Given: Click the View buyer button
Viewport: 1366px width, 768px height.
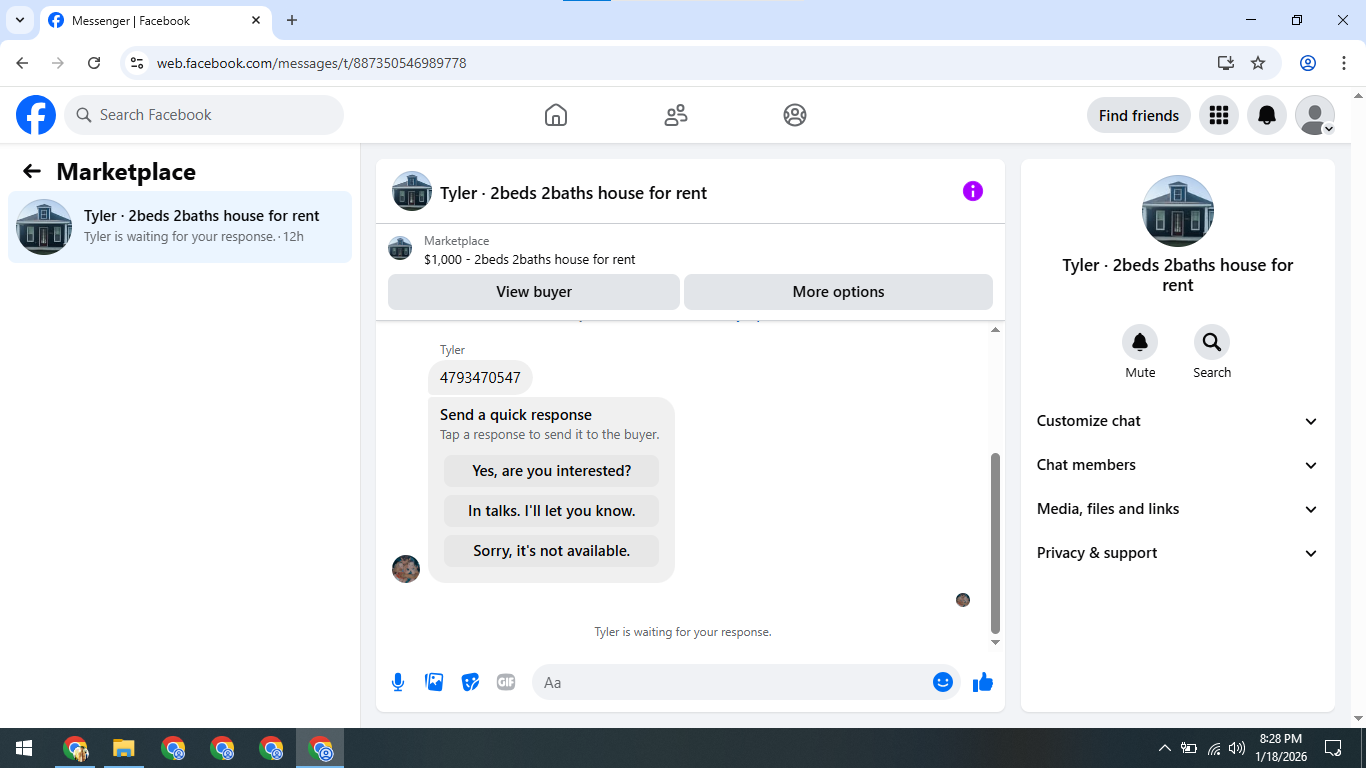Looking at the screenshot, I should [534, 292].
